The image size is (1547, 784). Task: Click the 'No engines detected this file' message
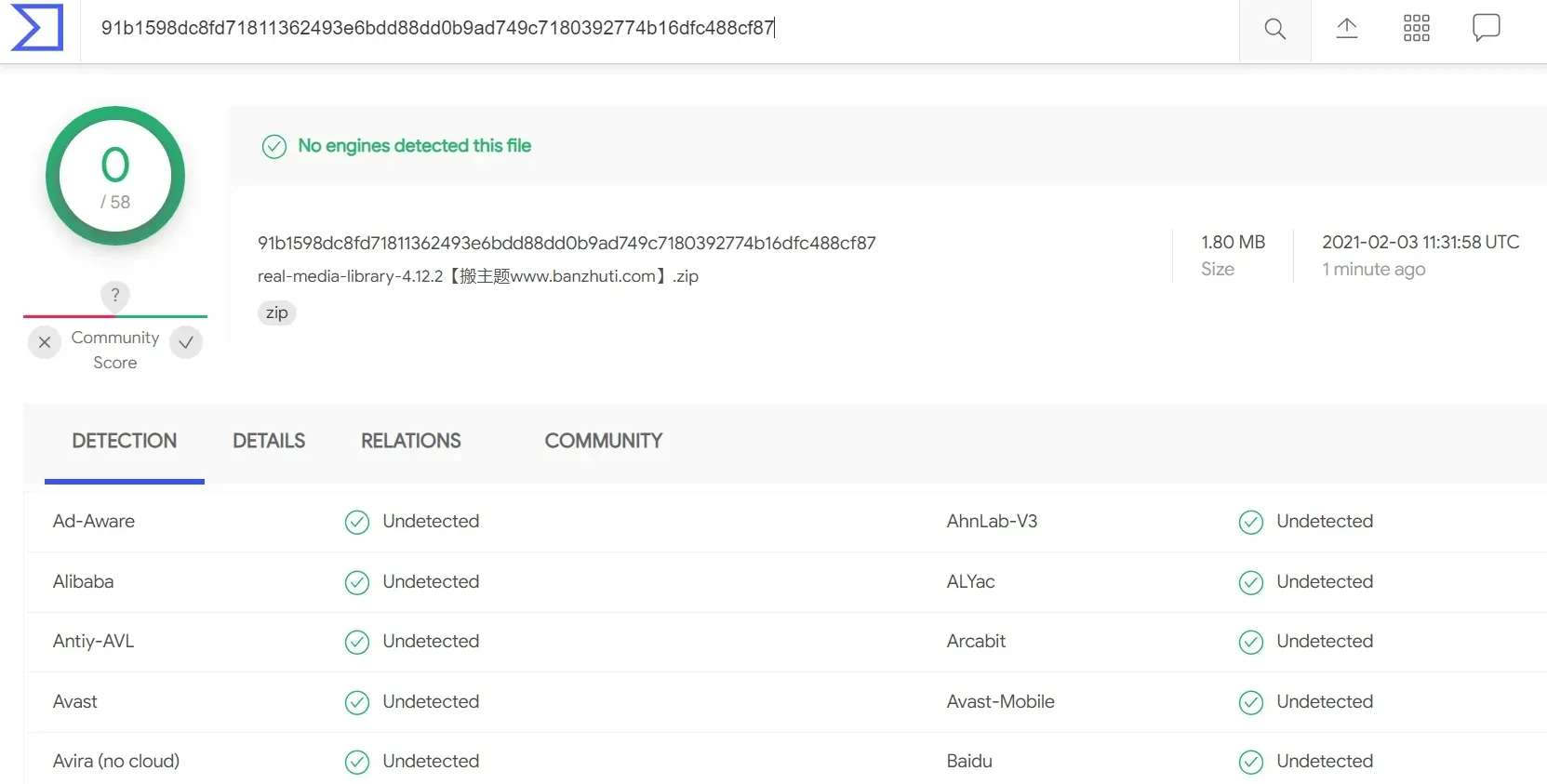pos(415,146)
